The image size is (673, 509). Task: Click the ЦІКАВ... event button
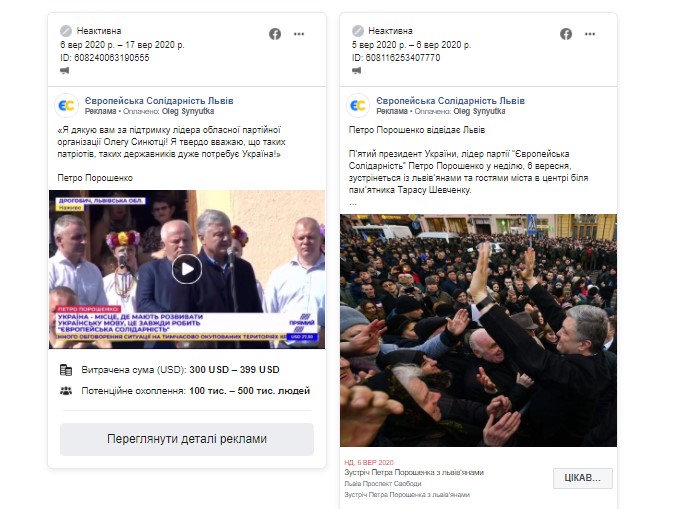tap(582, 478)
